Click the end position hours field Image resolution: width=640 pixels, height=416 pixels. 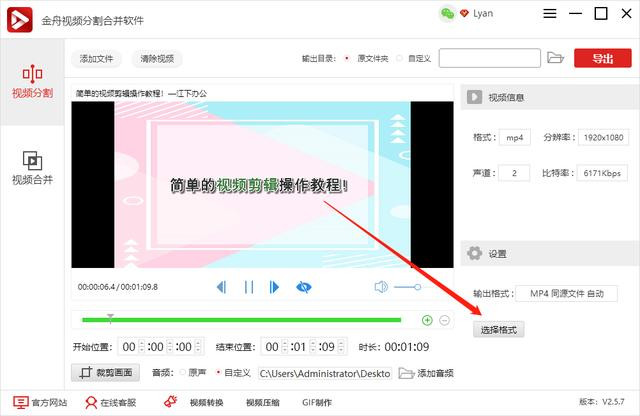[272, 347]
